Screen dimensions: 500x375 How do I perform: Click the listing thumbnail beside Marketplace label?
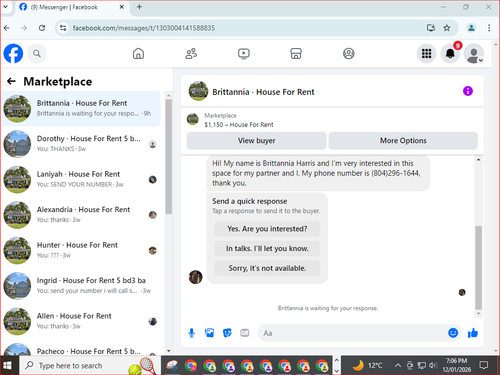[193, 119]
